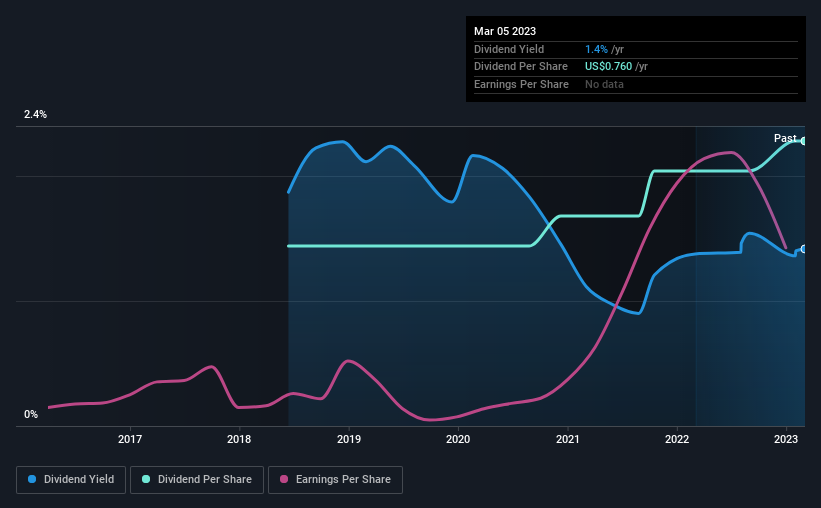Click the 2023 x-axis label

coord(786,439)
